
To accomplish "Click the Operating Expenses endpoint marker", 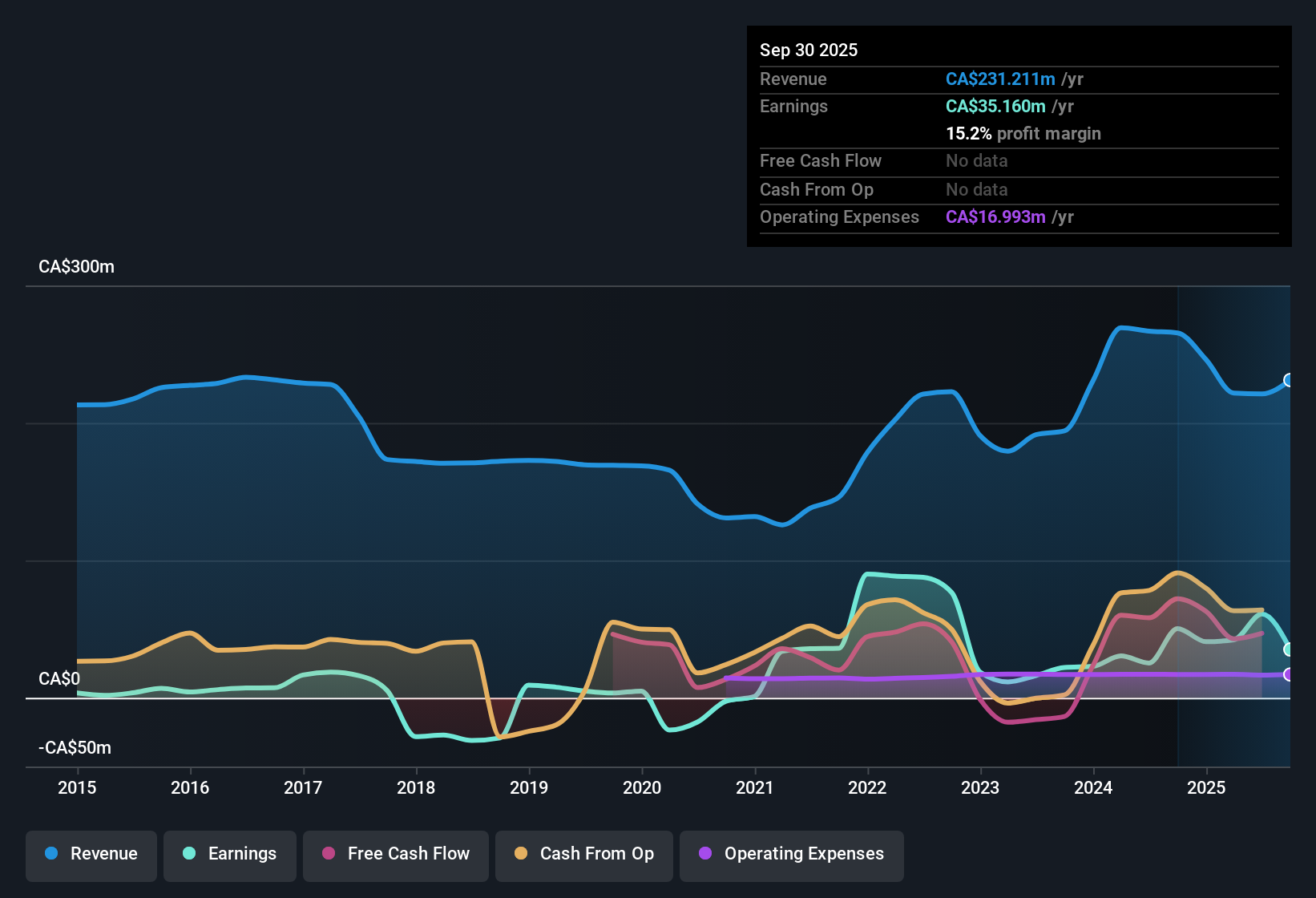I will (x=1287, y=674).
